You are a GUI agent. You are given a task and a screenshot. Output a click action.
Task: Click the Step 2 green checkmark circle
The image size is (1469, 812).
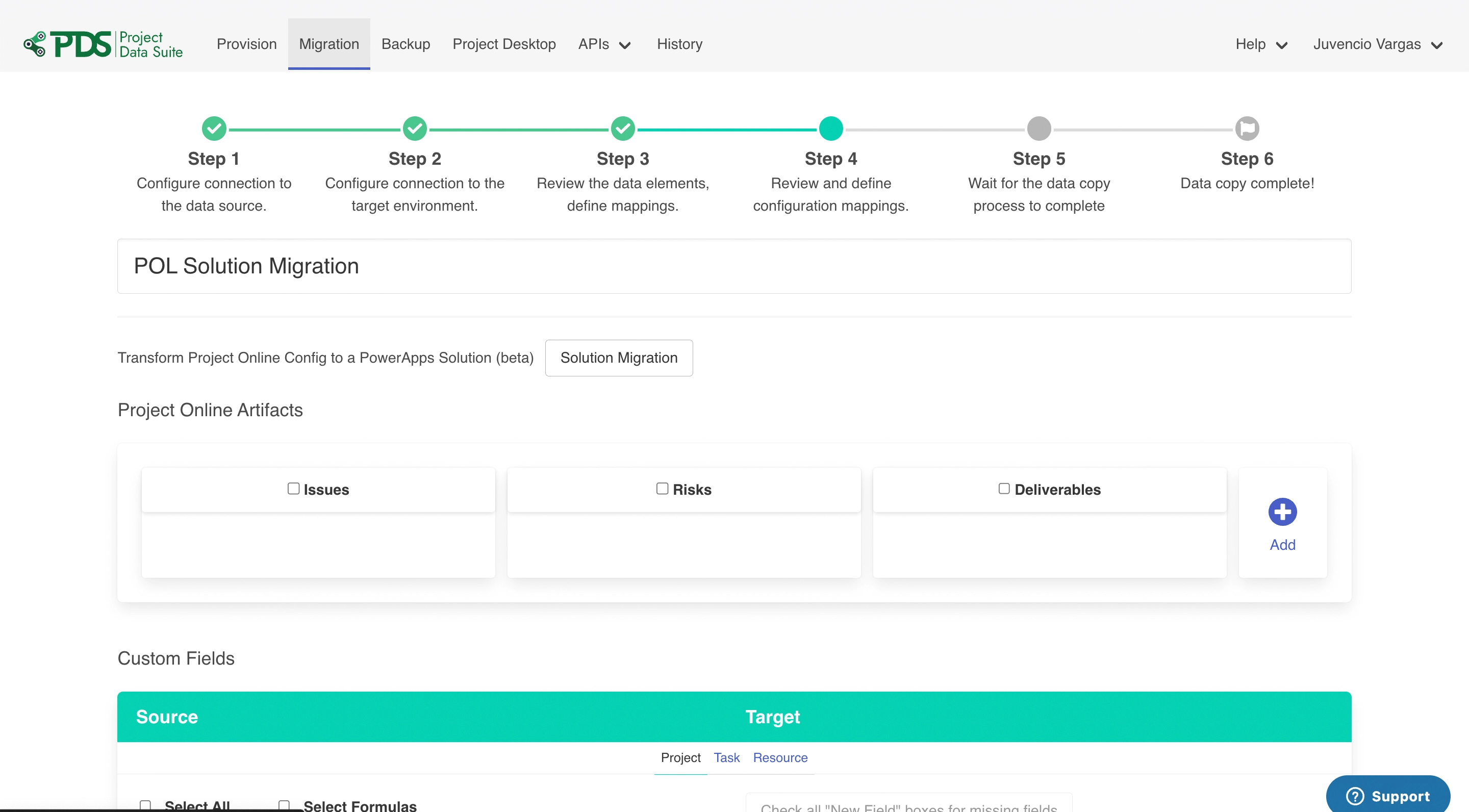coord(415,129)
